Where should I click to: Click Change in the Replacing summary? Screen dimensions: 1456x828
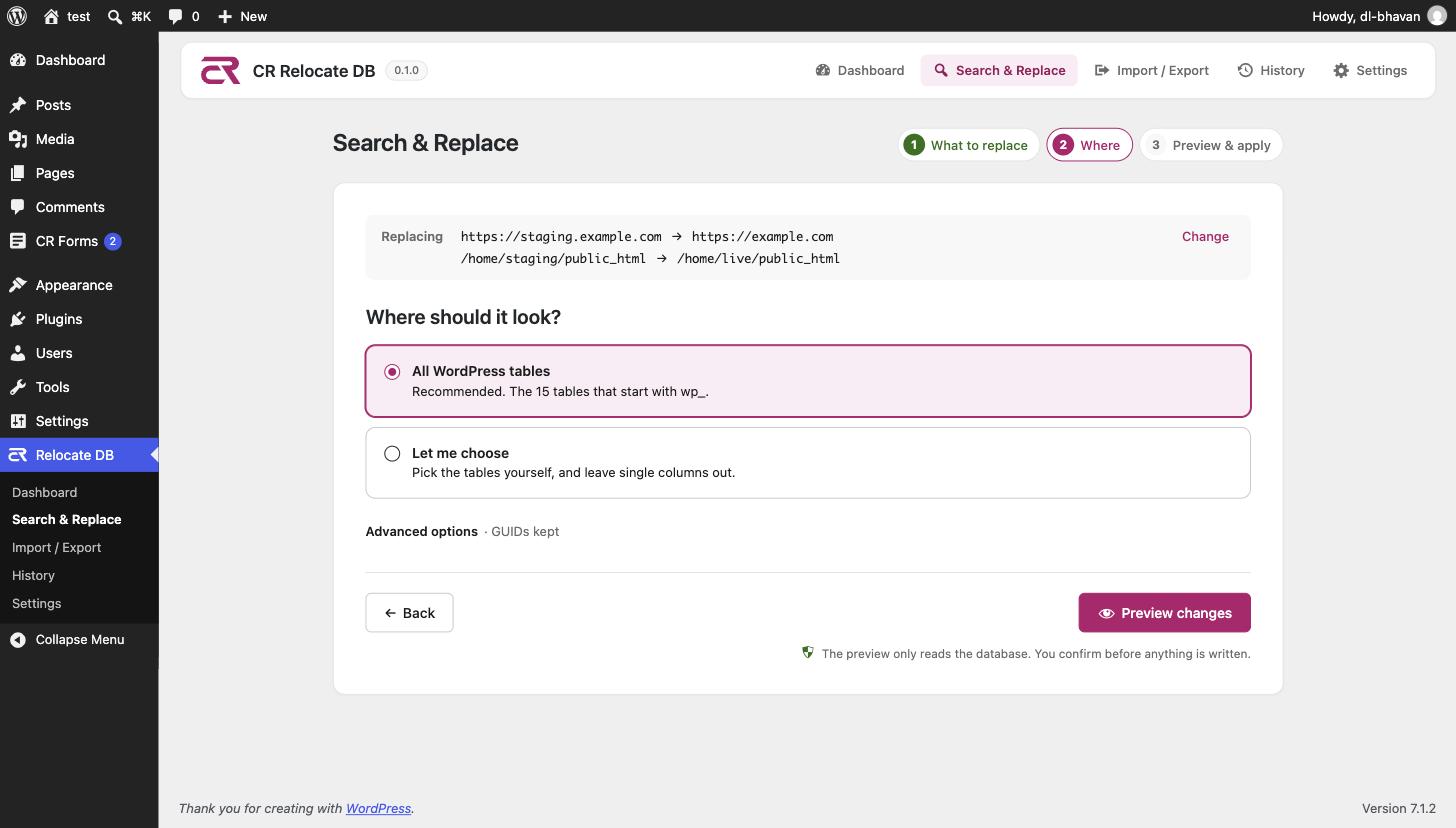tap(1205, 237)
